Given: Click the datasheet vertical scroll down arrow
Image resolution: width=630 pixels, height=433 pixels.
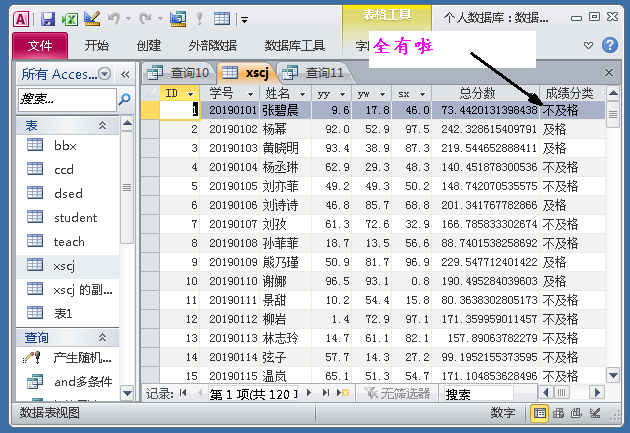Looking at the screenshot, I should pos(613,376).
